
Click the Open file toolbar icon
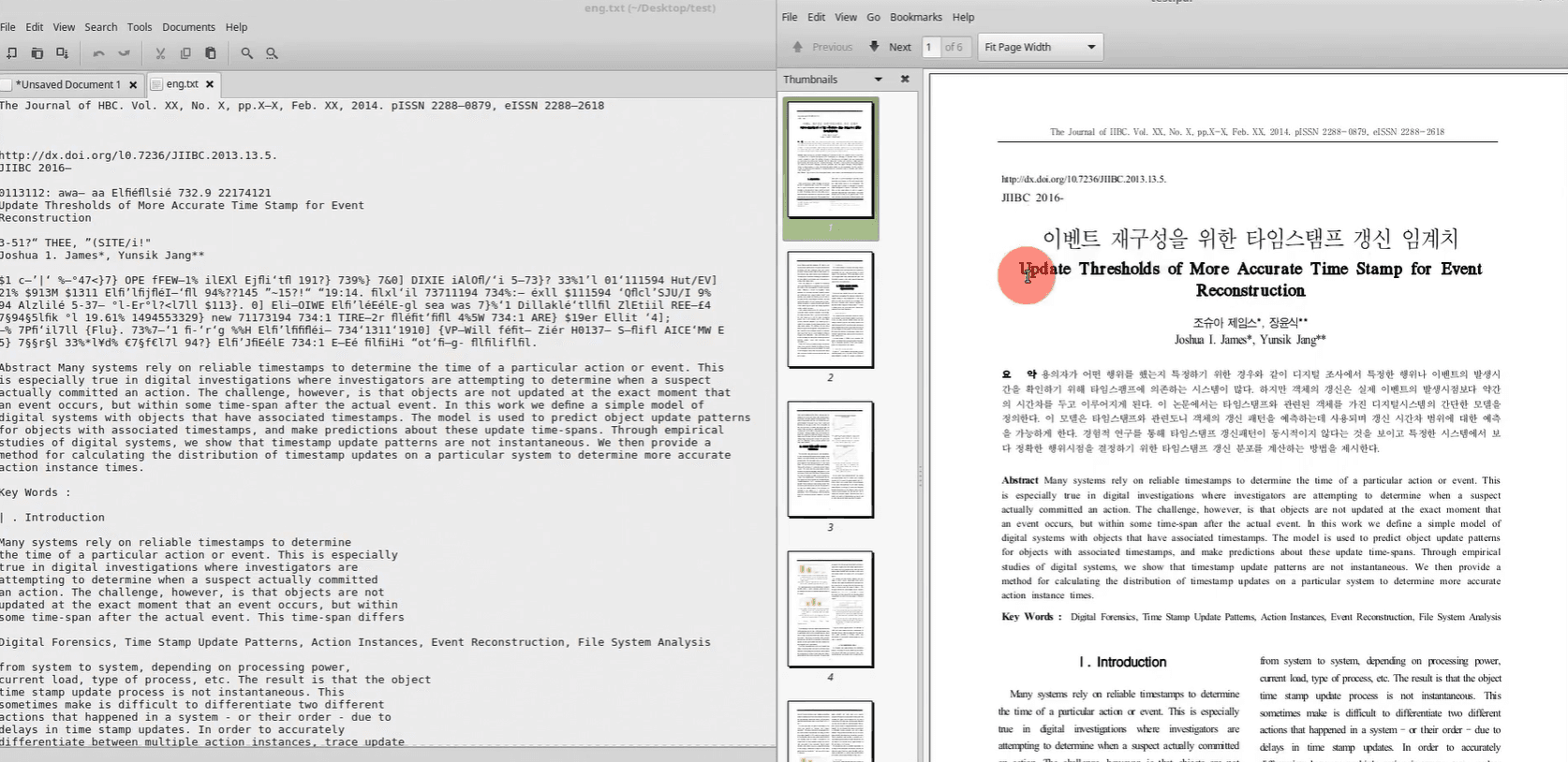[x=37, y=53]
